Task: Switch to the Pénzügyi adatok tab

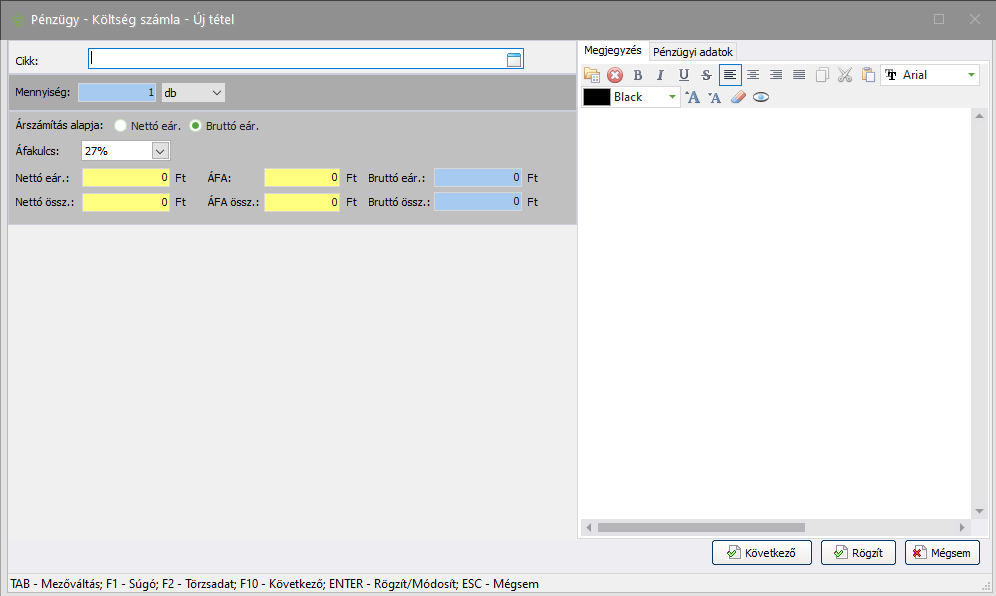Action: tap(693, 51)
